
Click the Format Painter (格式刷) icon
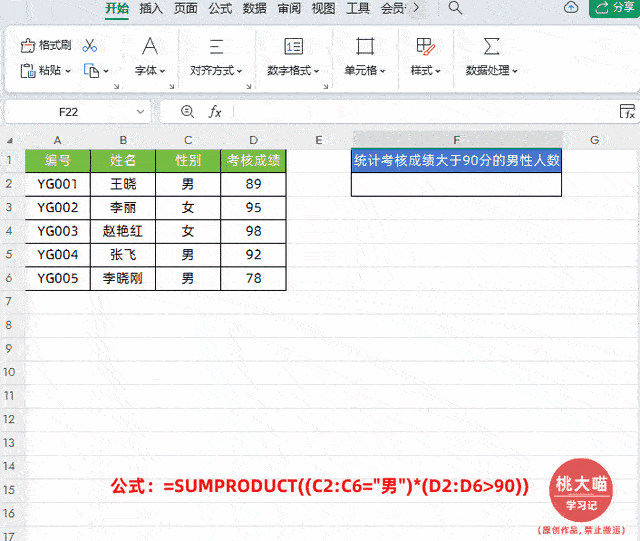(28, 45)
